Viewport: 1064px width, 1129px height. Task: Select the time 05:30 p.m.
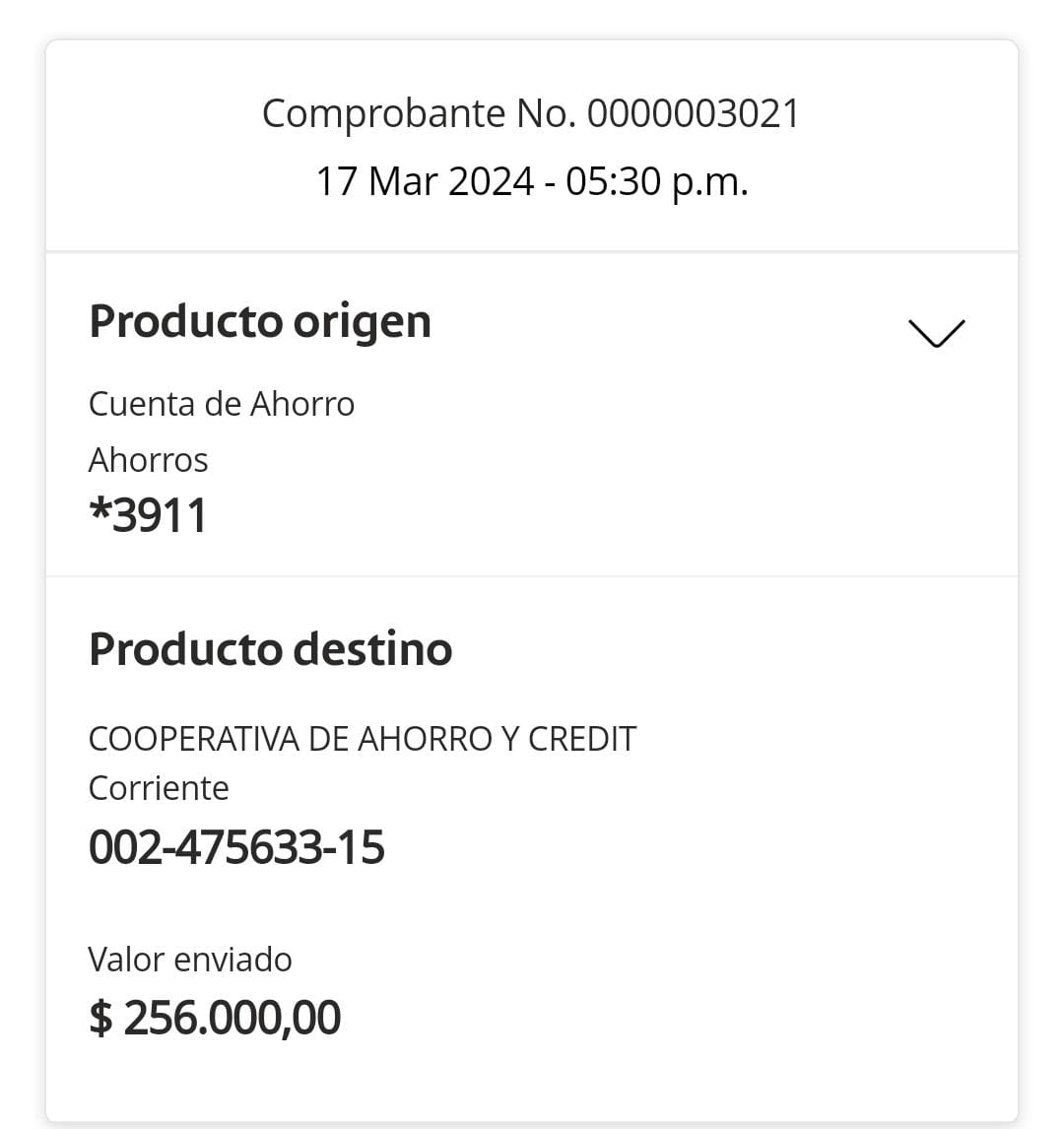(657, 181)
